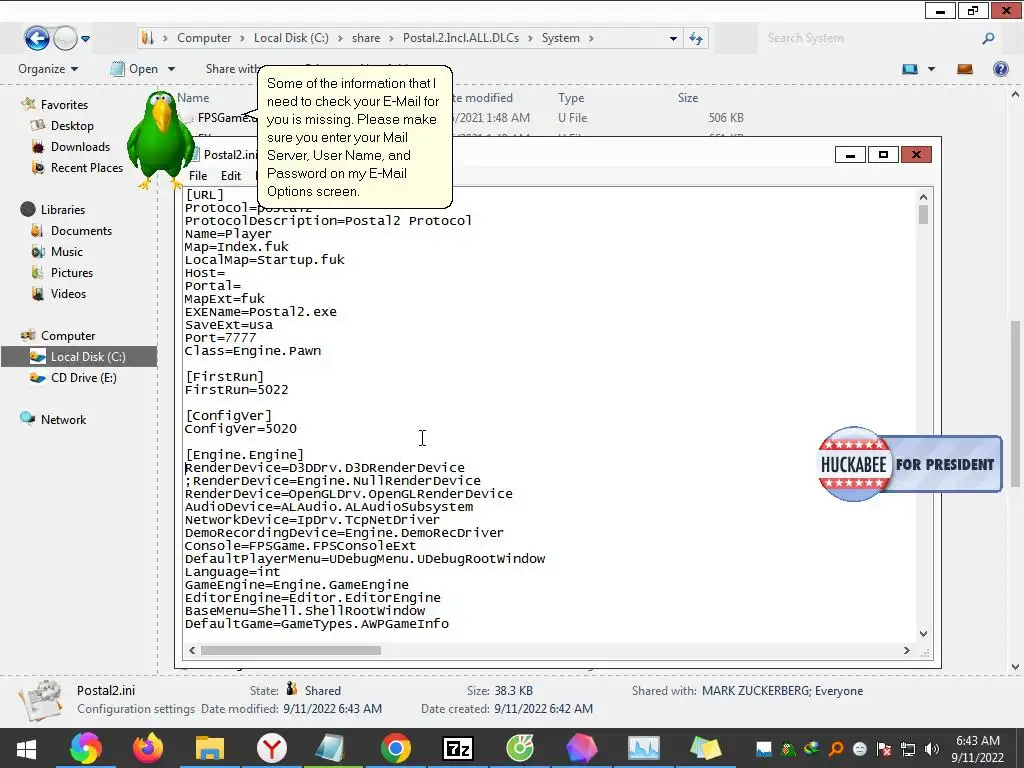Open the Organize dropdown menu

(x=48, y=69)
